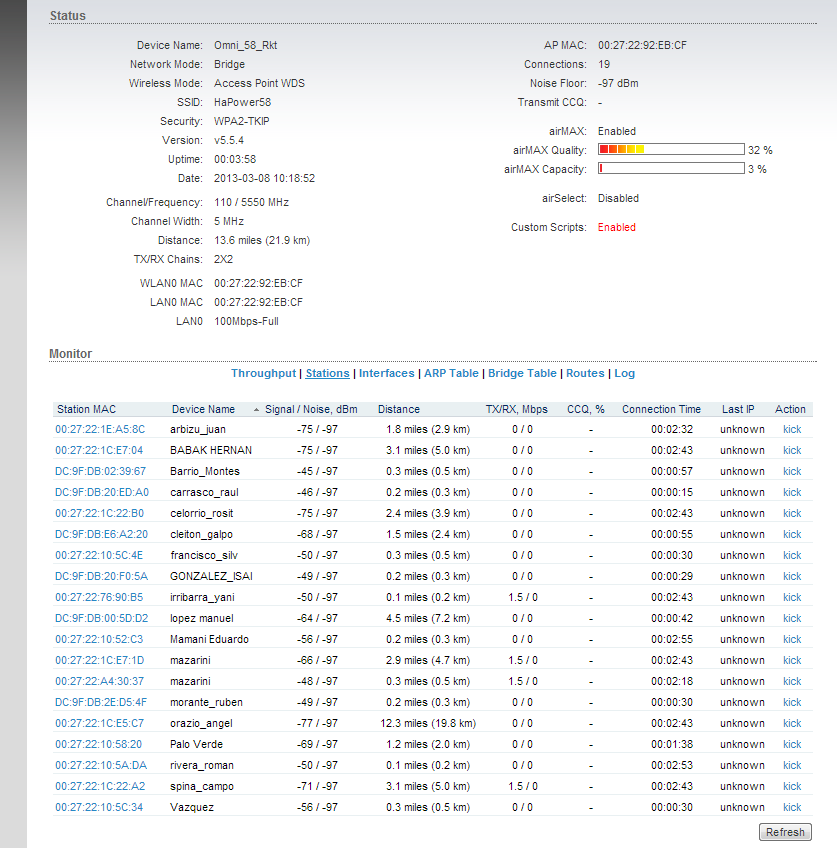Switch to the Interfaces tab
This screenshot has height=848, width=837.
click(386, 373)
